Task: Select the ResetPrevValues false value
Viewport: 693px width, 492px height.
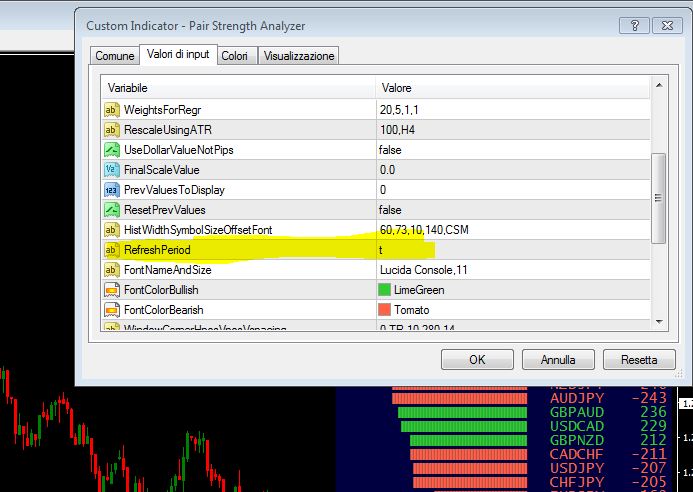Action: point(513,210)
